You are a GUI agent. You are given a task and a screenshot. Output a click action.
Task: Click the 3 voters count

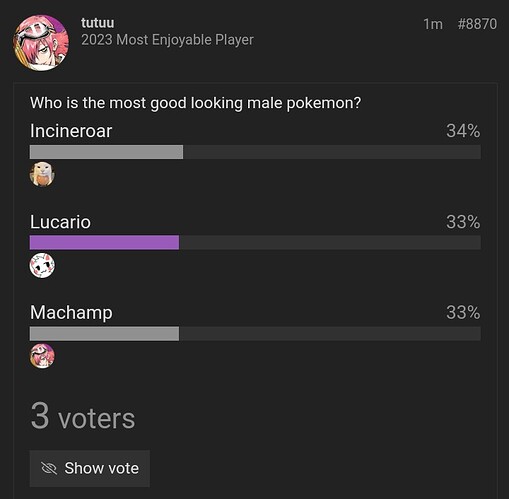coord(83,417)
